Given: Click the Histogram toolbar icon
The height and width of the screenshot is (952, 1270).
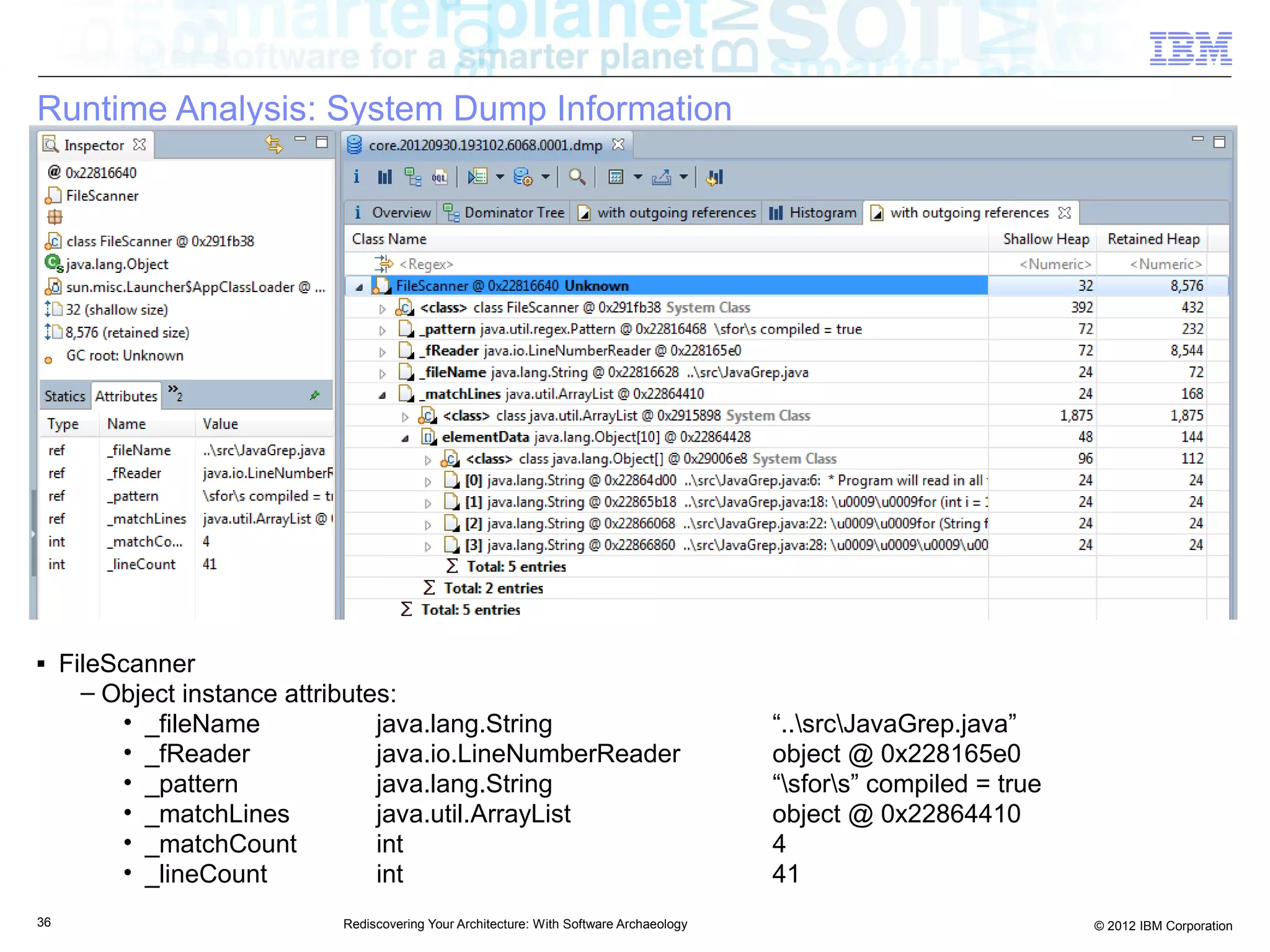Looking at the screenshot, I should [x=384, y=177].
